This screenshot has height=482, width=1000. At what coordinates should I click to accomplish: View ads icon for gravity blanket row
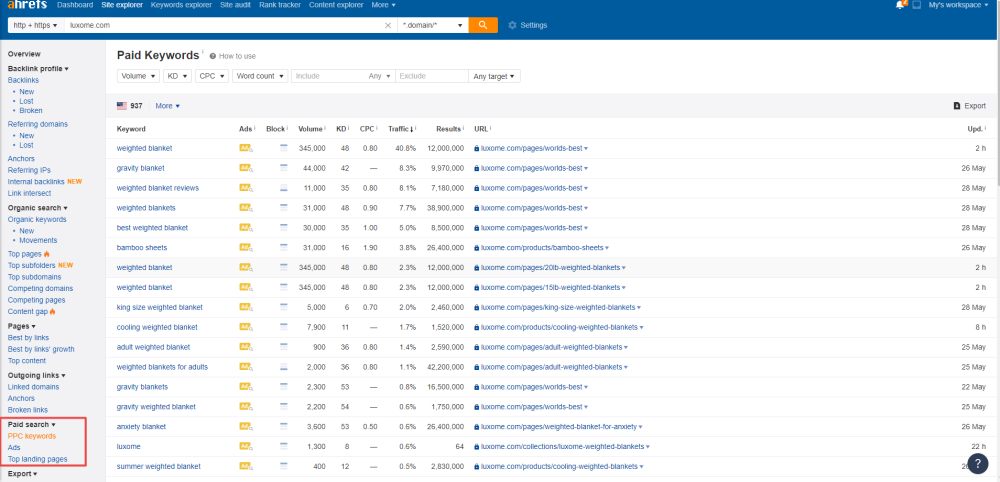point(245,168)
